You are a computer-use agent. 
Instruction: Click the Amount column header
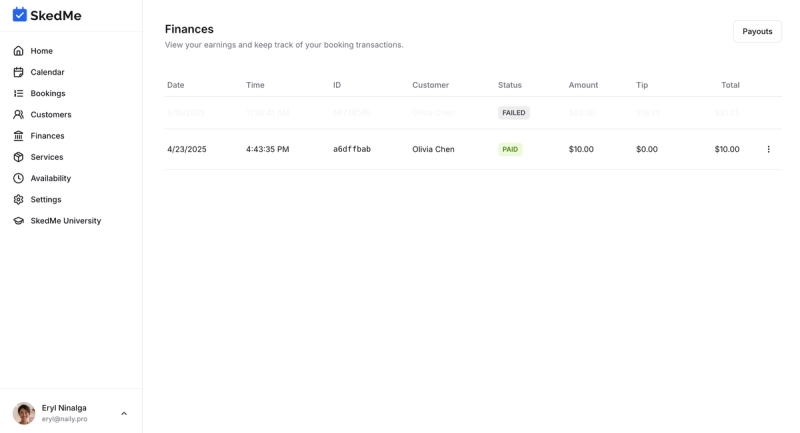[583, 85]
